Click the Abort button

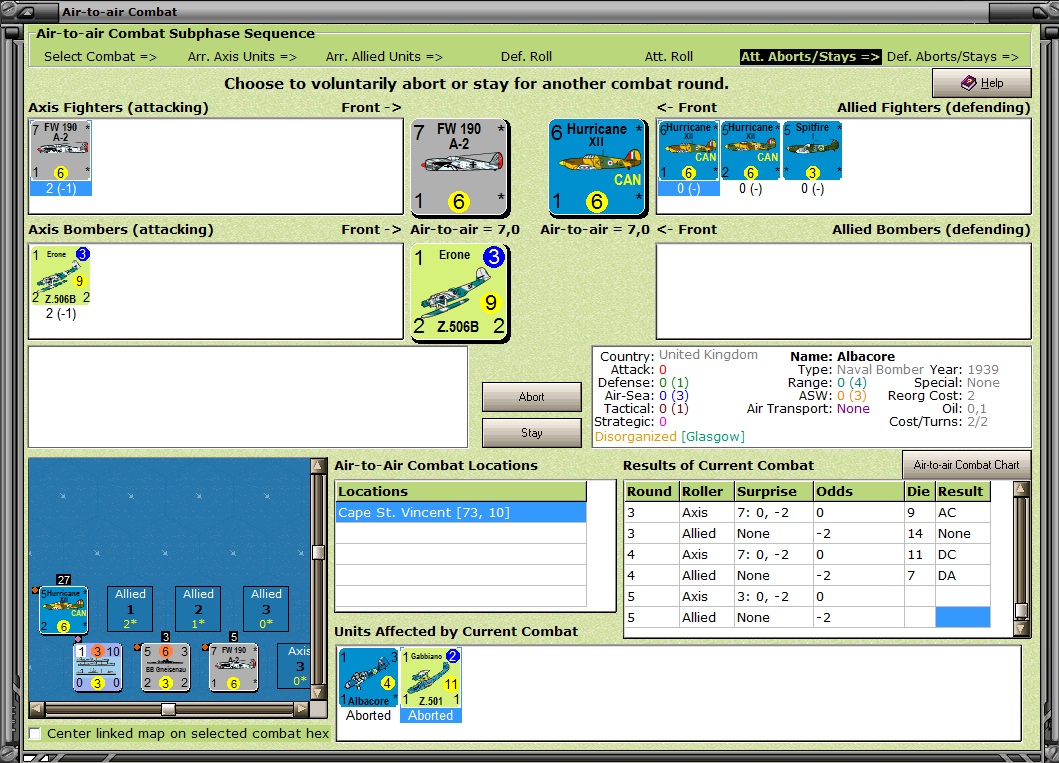coord(532,397)
